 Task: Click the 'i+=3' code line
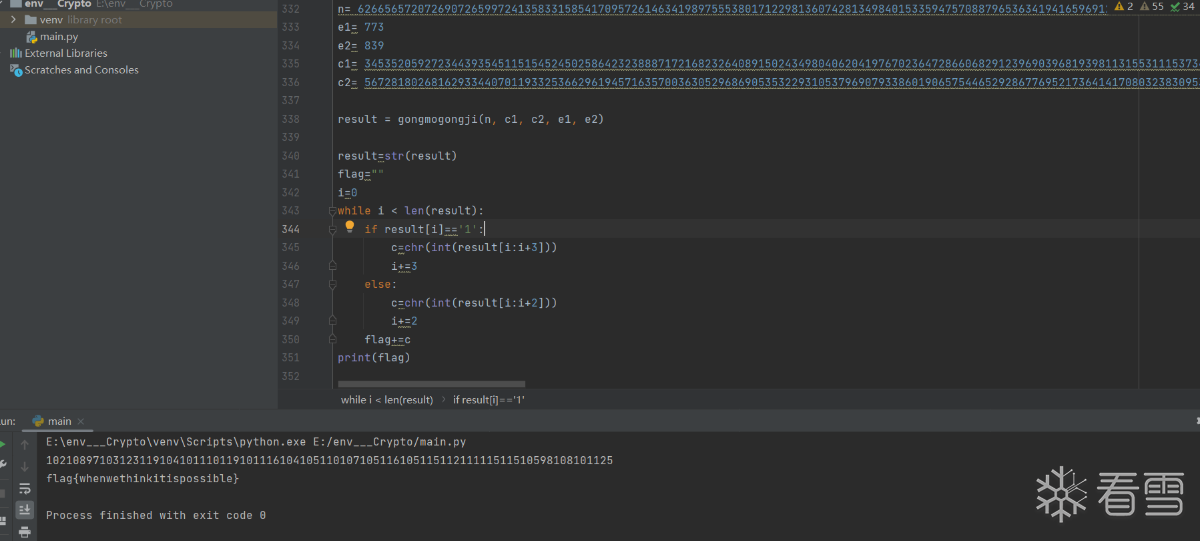click(404, 266)
